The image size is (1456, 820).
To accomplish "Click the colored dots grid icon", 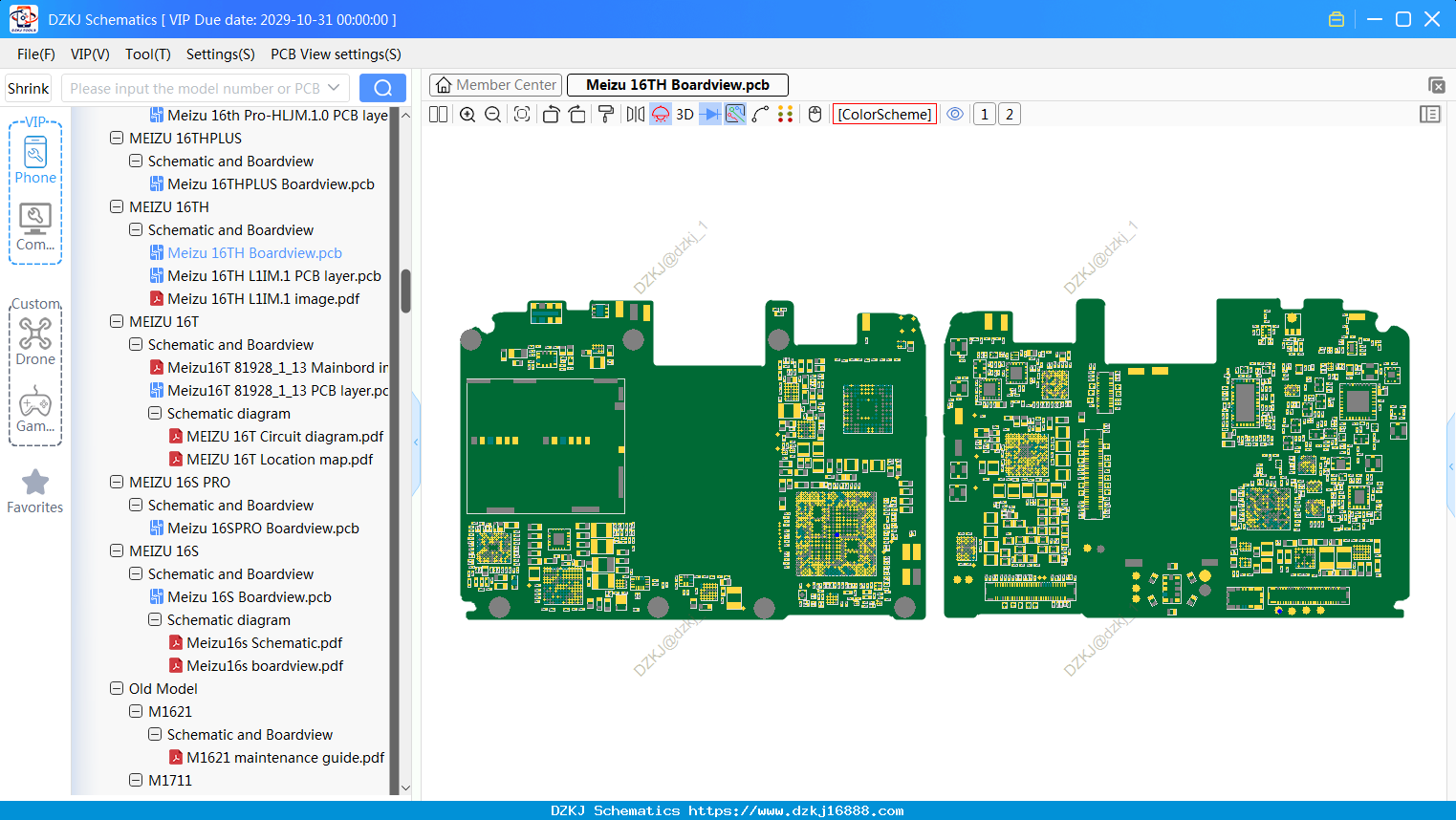I will point(785,115).
